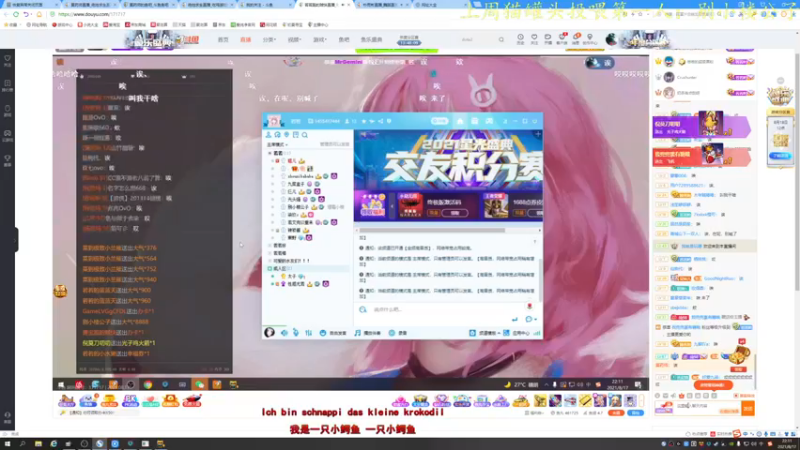800x450 pixels.
Task: Click the location pin icon above YY channel tree
Action: point(287,135)
